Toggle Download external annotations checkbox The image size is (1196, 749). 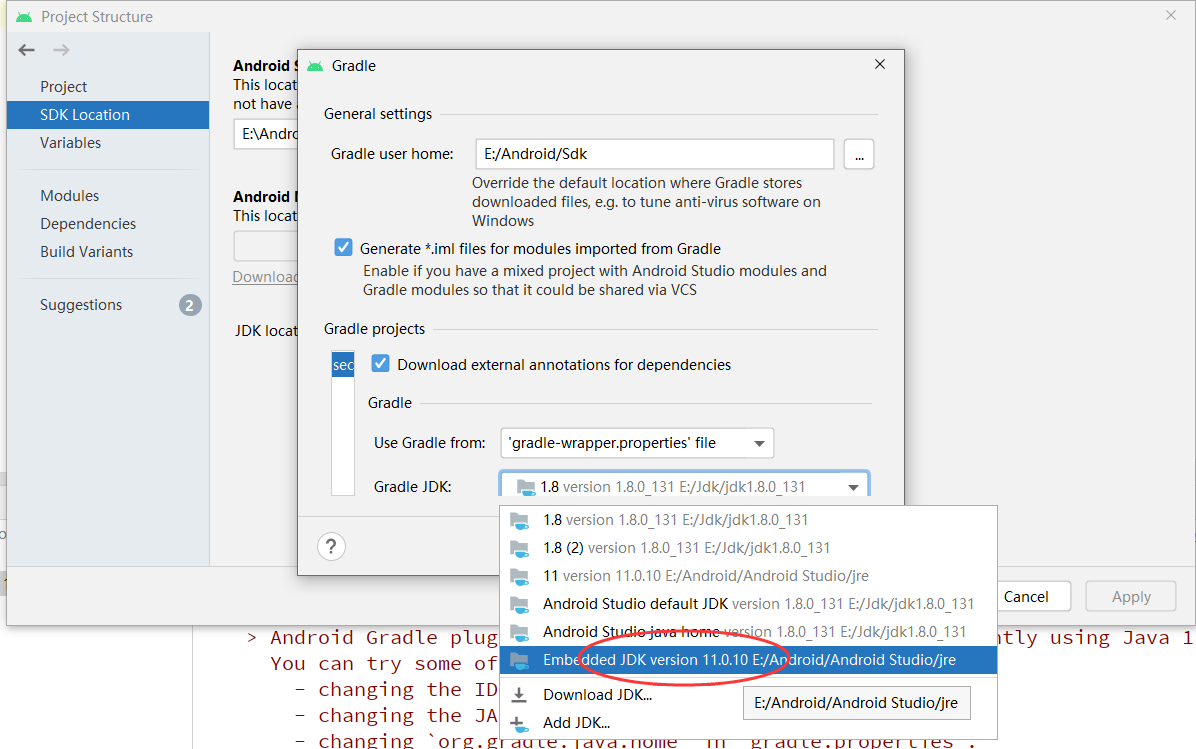click(x=380, y=364)
